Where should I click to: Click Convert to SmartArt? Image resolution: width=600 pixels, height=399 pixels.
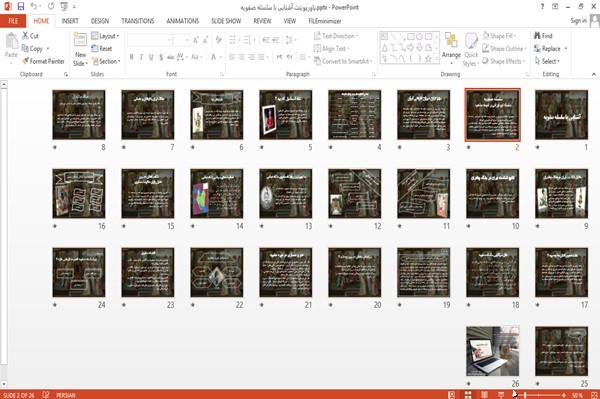pyautogui.click(x=343, y=61)
